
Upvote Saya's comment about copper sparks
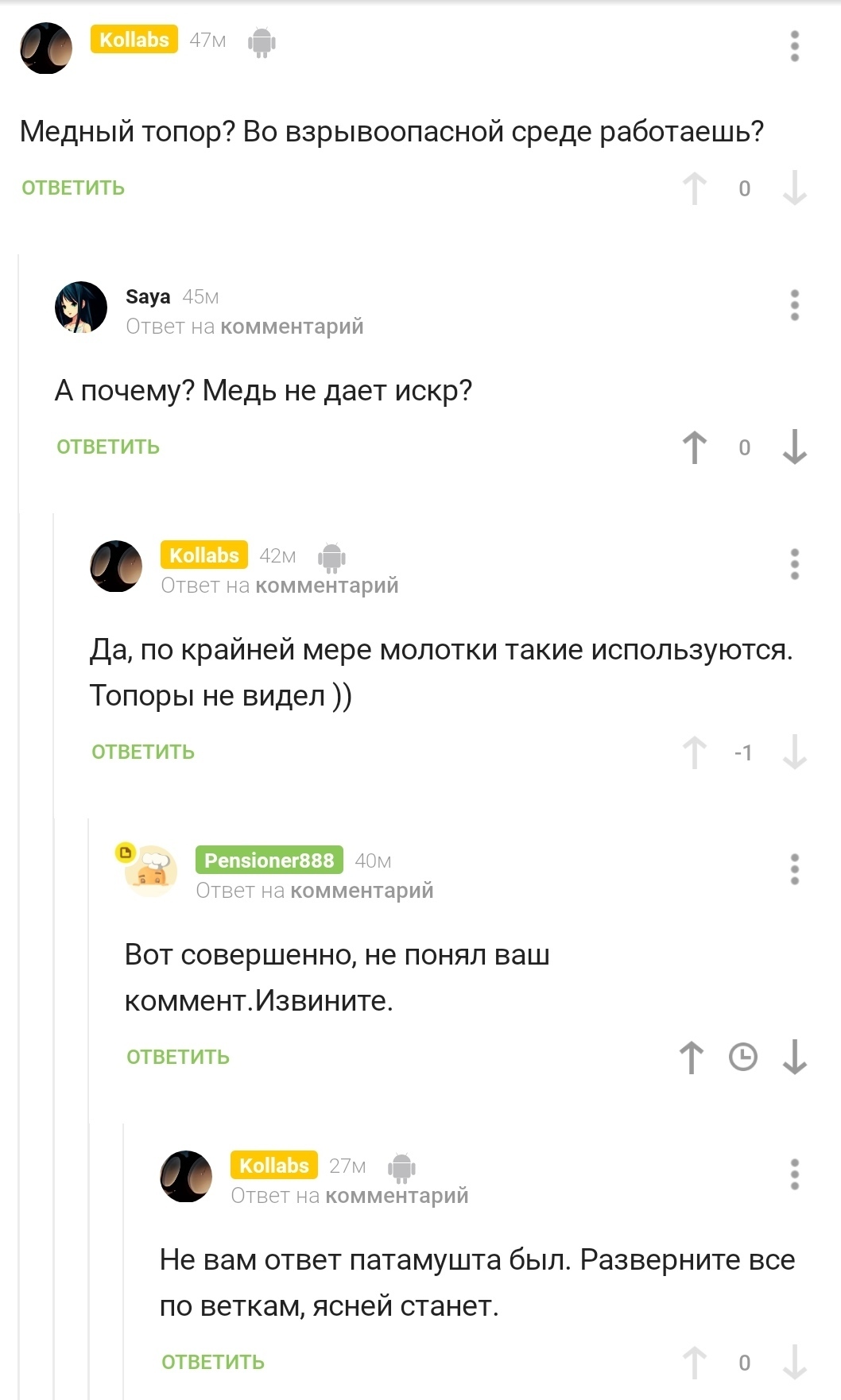tap(694, 447)
